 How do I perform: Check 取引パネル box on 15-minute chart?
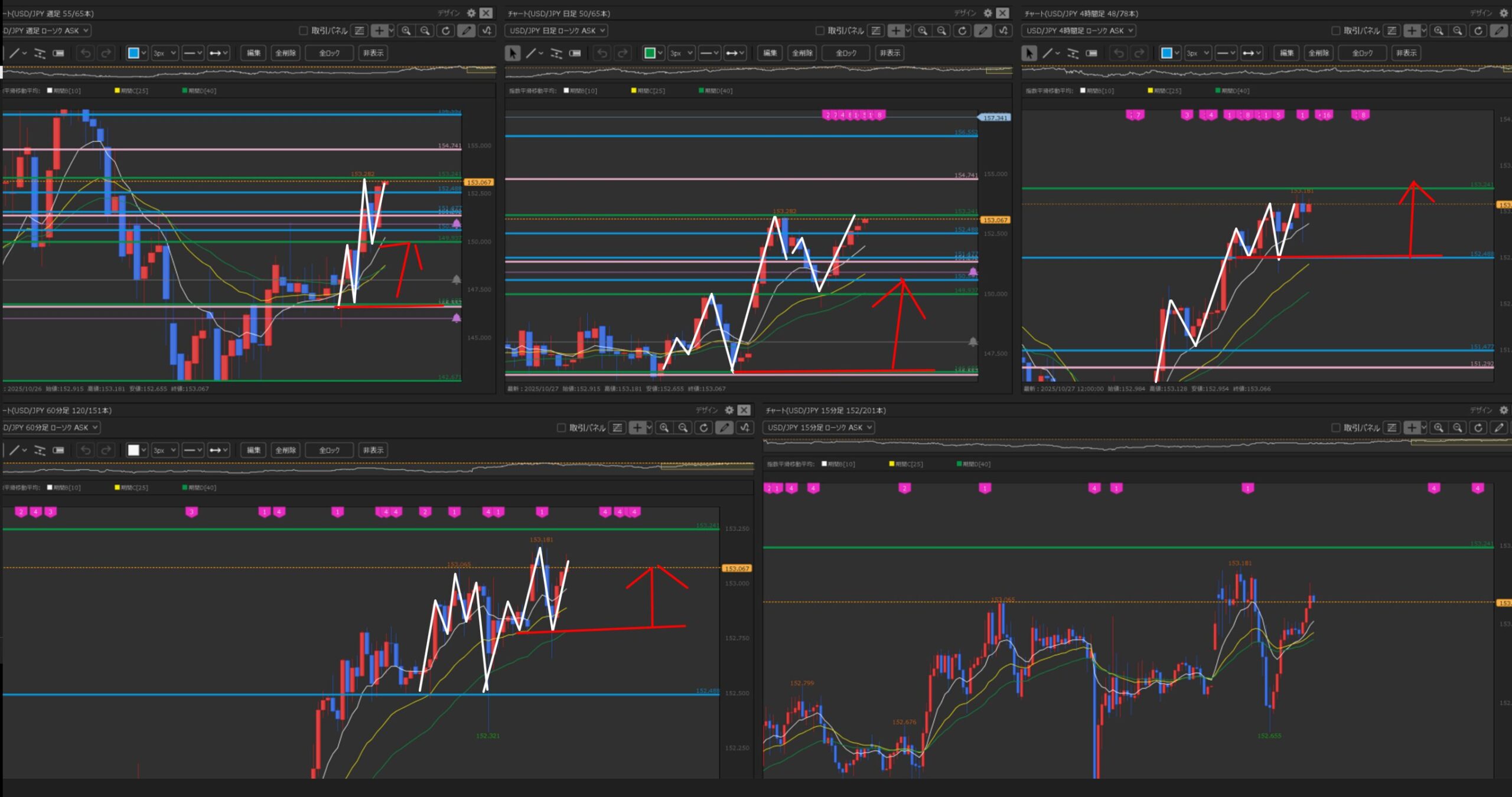1335,427
